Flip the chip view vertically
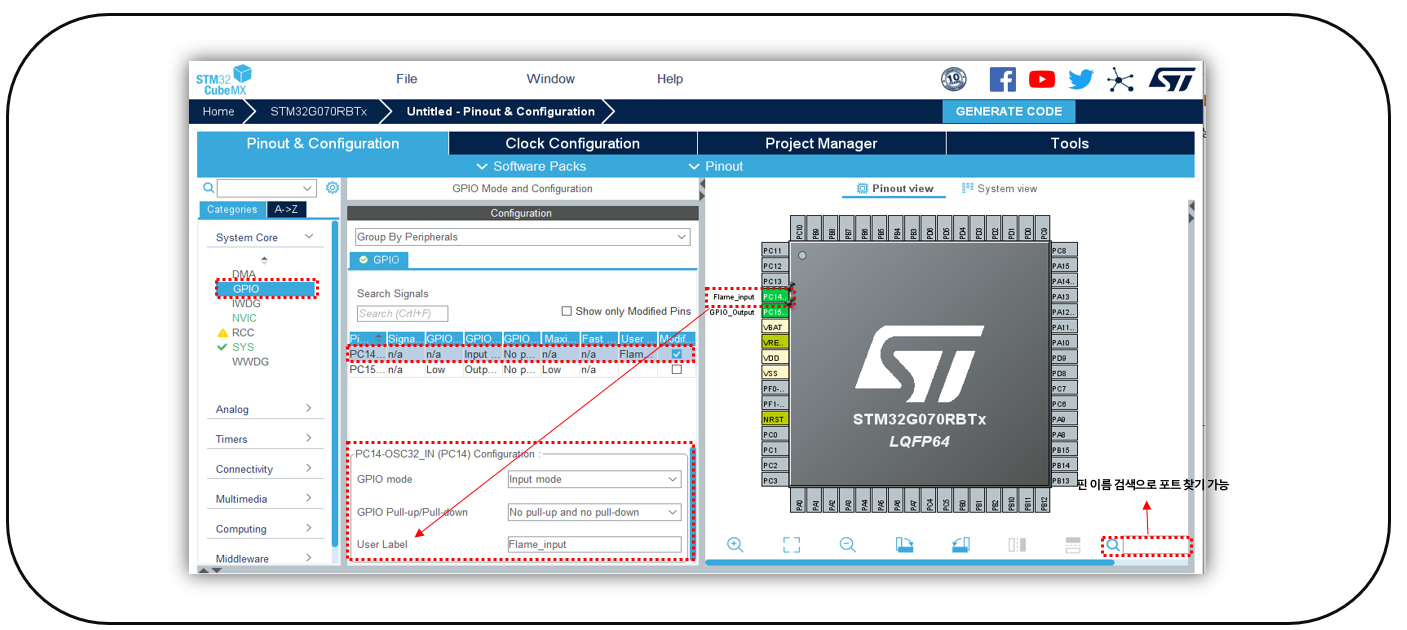1407x630 pixels. (1073, 545)
